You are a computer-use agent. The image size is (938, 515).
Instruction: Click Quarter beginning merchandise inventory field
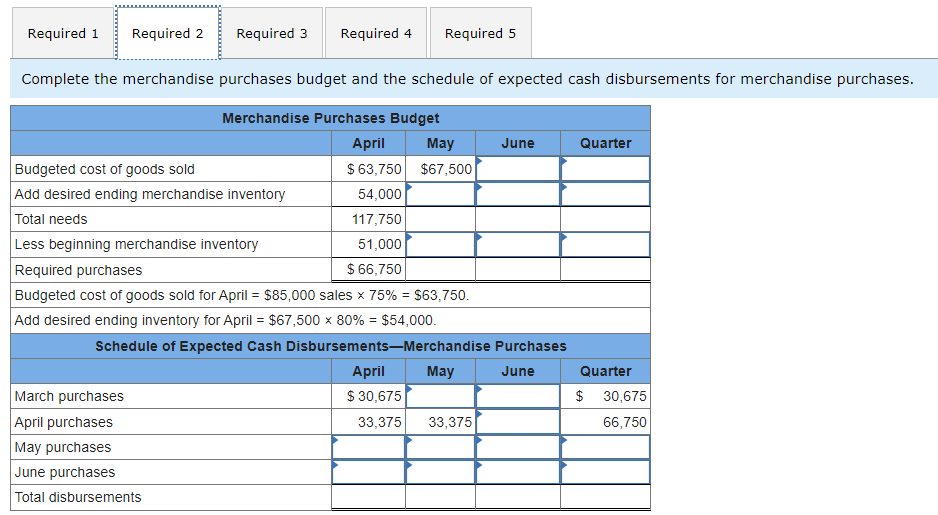tap(605, 244)
